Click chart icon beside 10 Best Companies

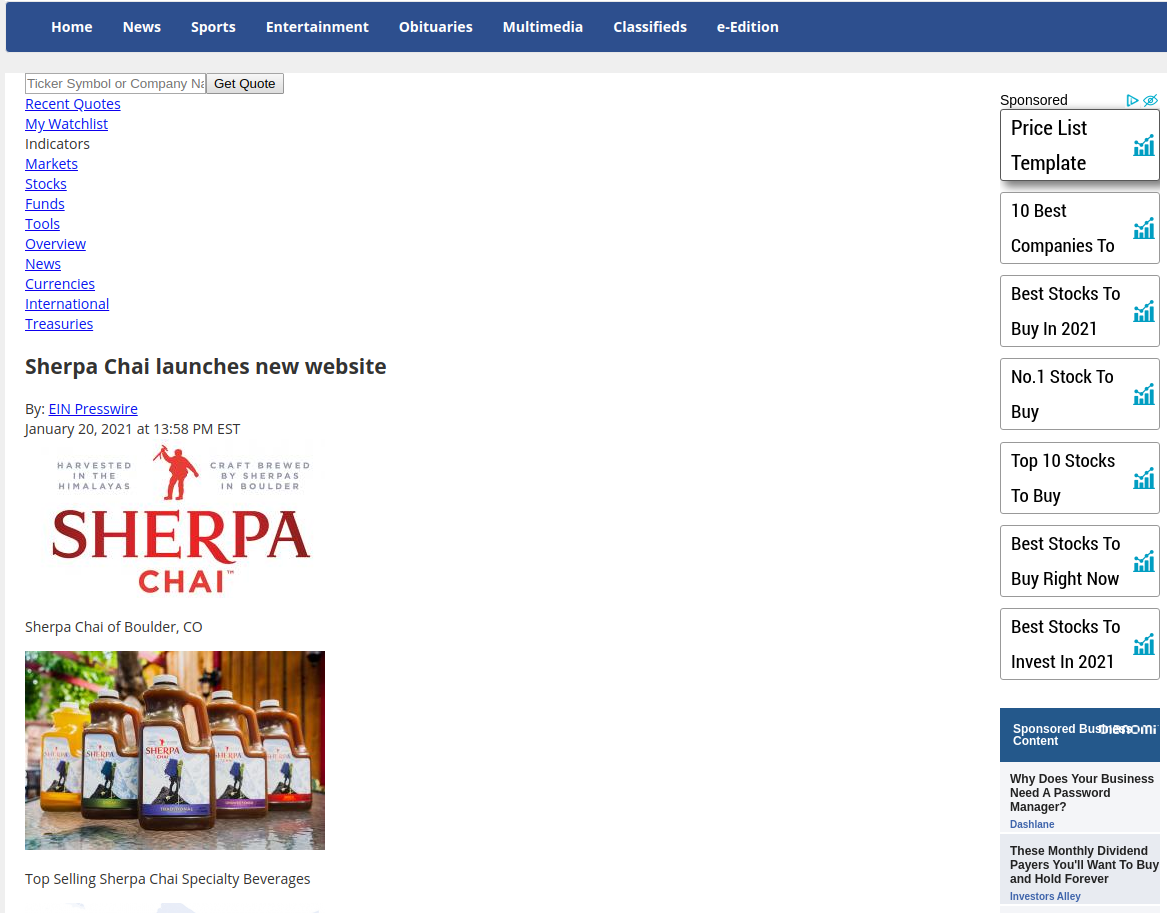1143,229
